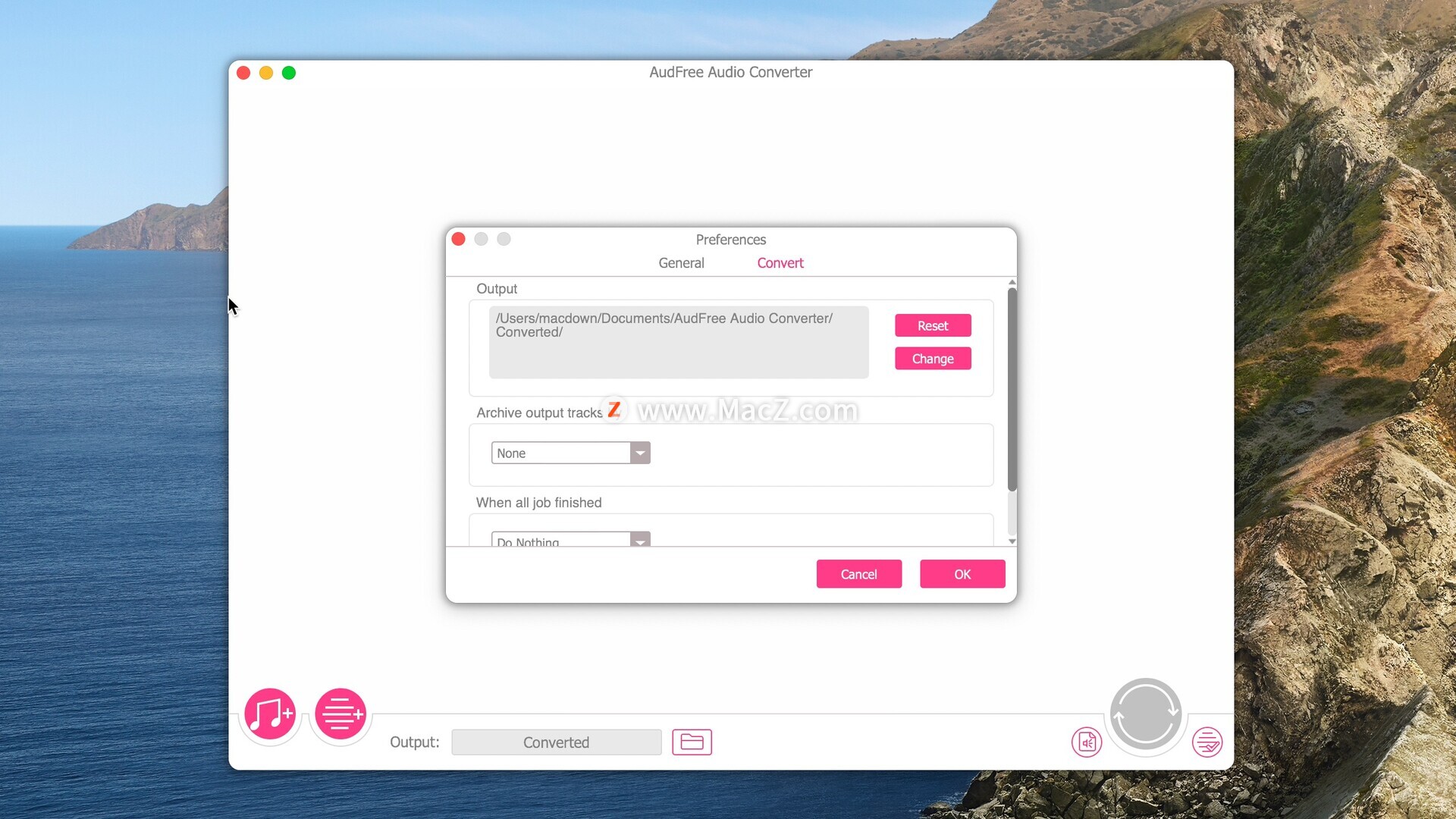
Task: Maximize the AudFree Audio Converter window
Action: pos(289,73)
